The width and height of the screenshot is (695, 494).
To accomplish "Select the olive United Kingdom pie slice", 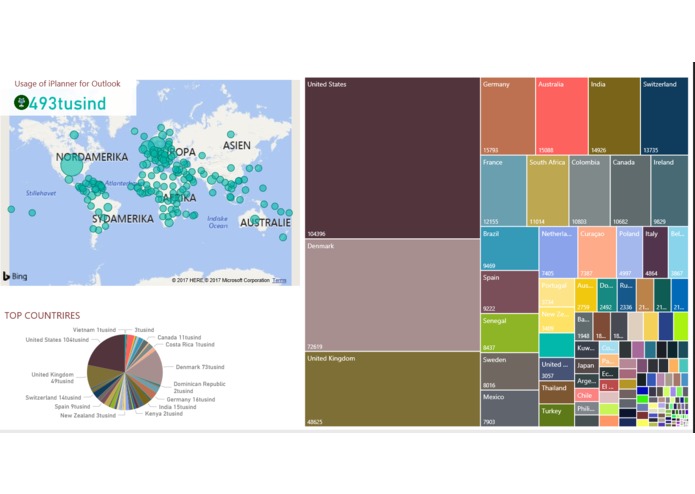I will point(101,377).
